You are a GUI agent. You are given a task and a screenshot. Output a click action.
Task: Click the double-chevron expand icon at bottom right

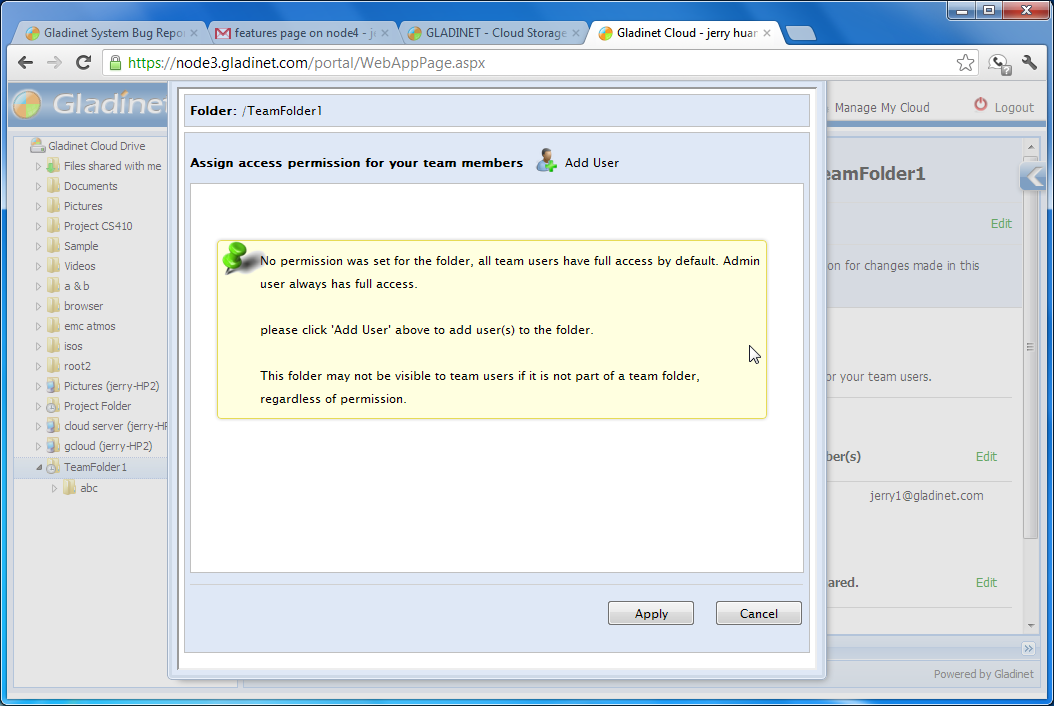1028,648
